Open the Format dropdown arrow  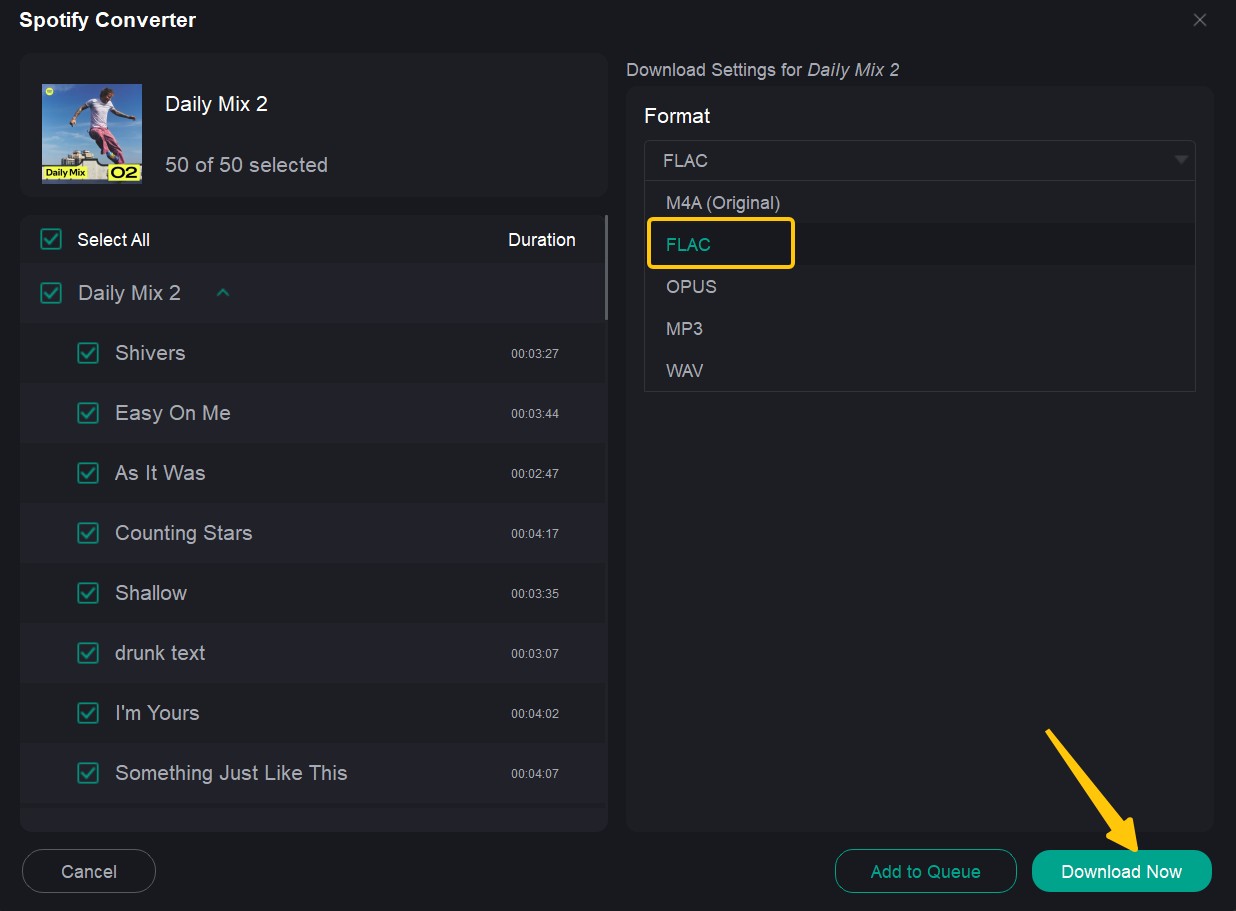(x=1181, y=160)
